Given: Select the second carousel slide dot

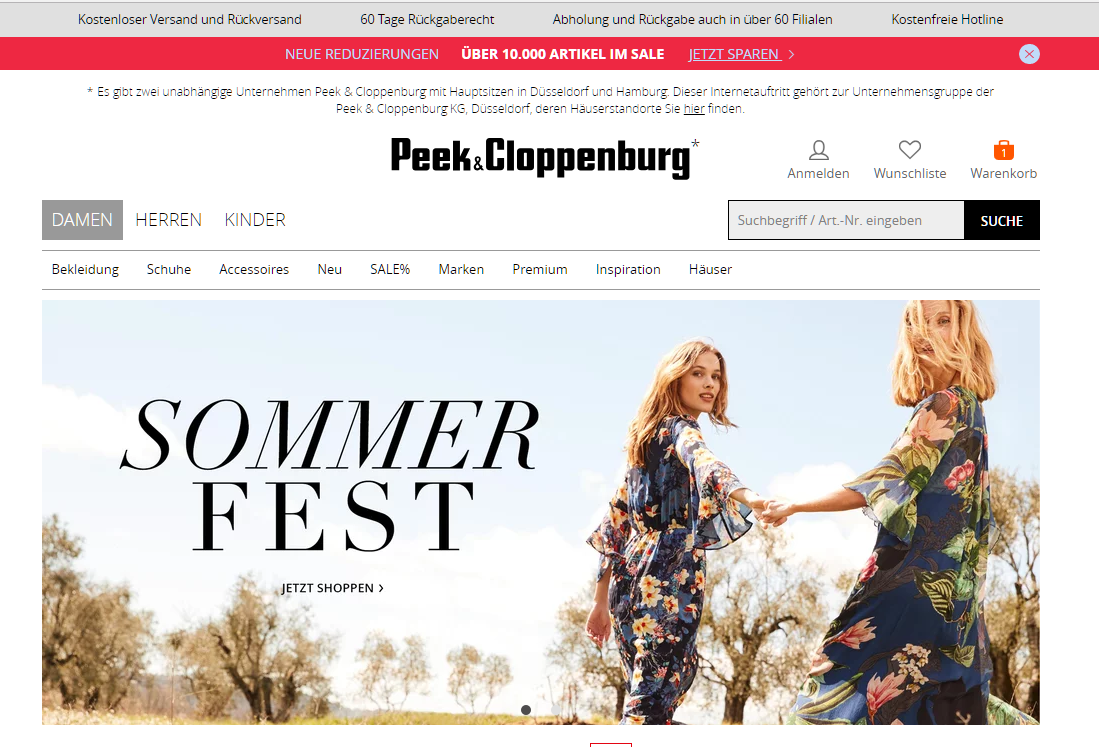Looking at the screenshot, I should click(555, 710).
